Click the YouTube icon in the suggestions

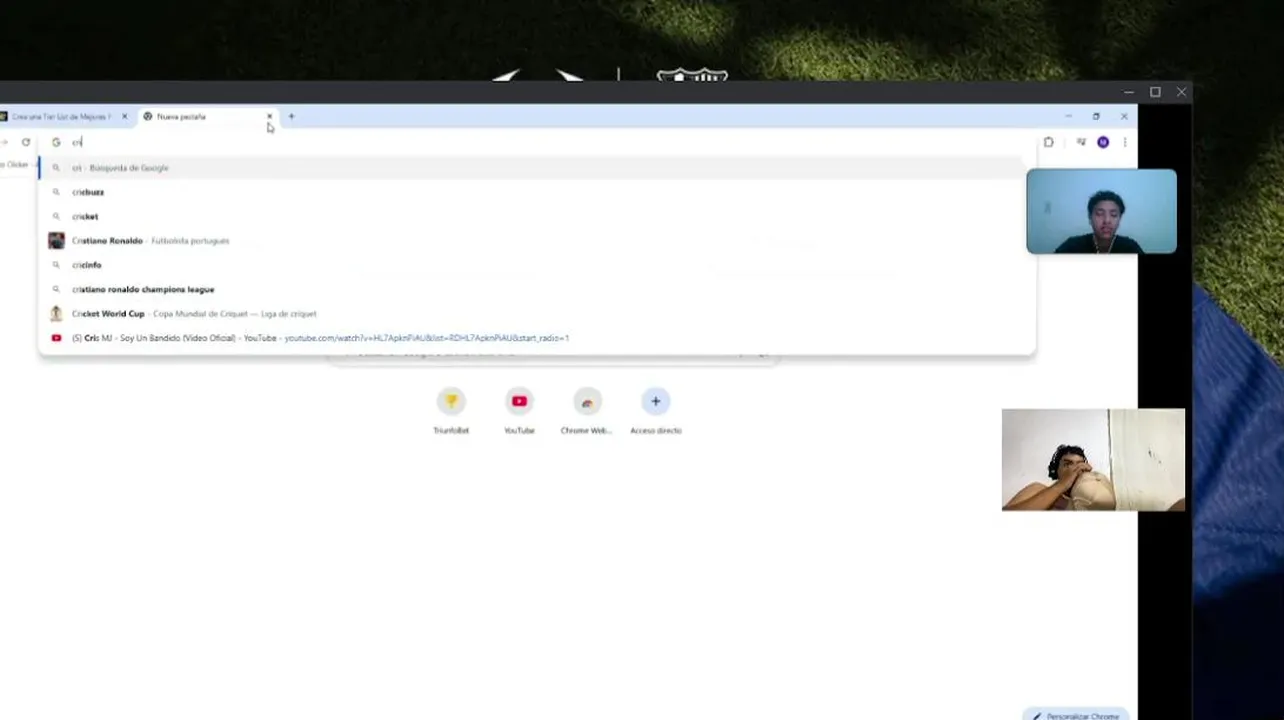(x=56, y=338)
